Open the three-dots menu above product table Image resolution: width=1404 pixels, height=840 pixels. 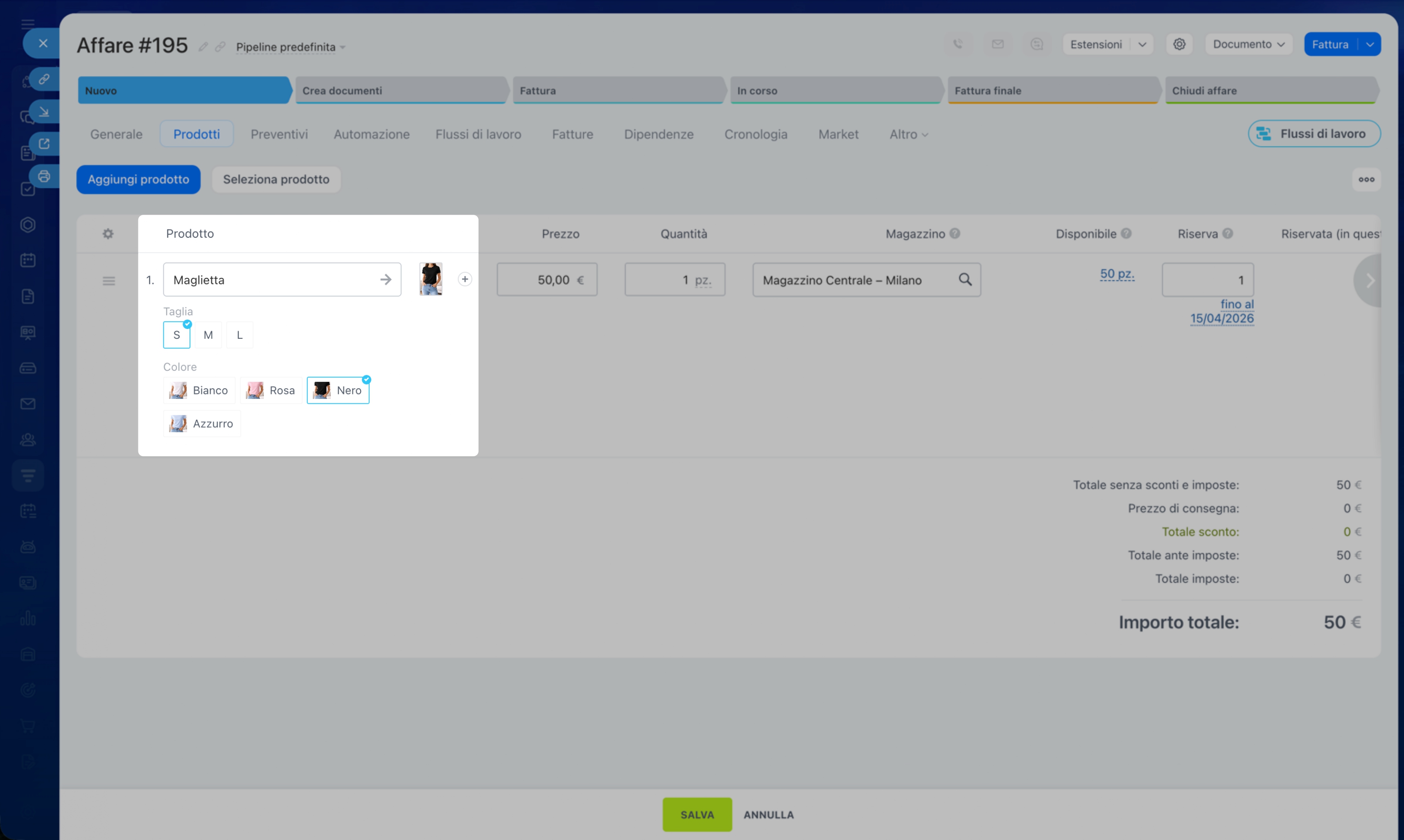click(x=1366, y=180)
